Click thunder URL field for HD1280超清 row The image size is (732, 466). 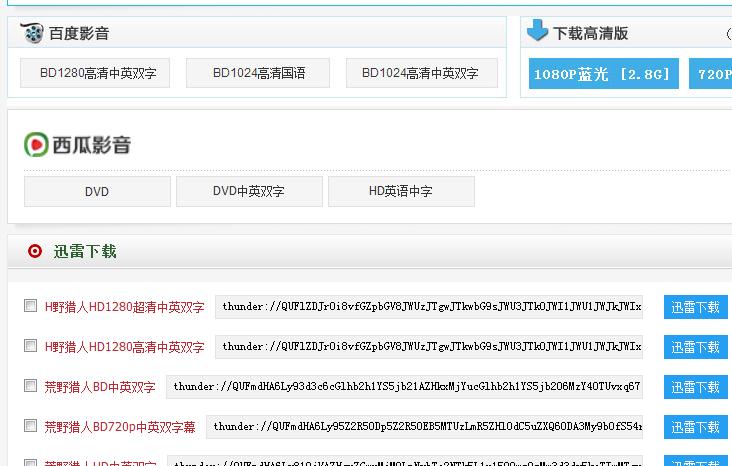click(429, 307)
